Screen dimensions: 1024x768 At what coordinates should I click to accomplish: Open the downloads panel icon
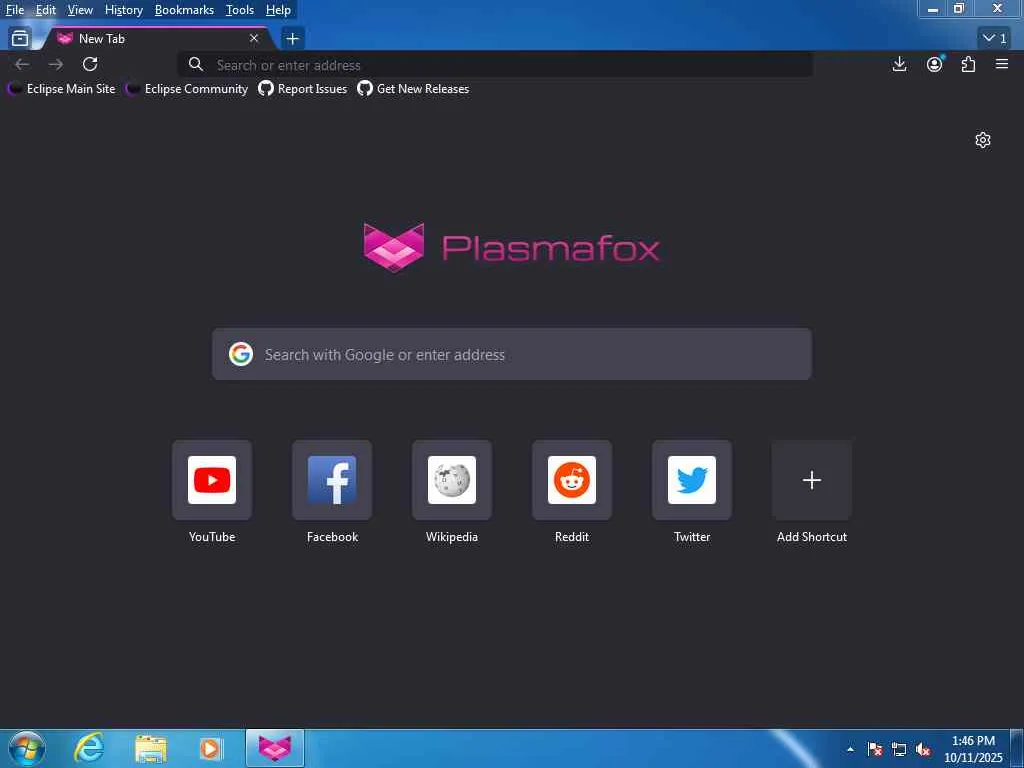pos(900,64)
